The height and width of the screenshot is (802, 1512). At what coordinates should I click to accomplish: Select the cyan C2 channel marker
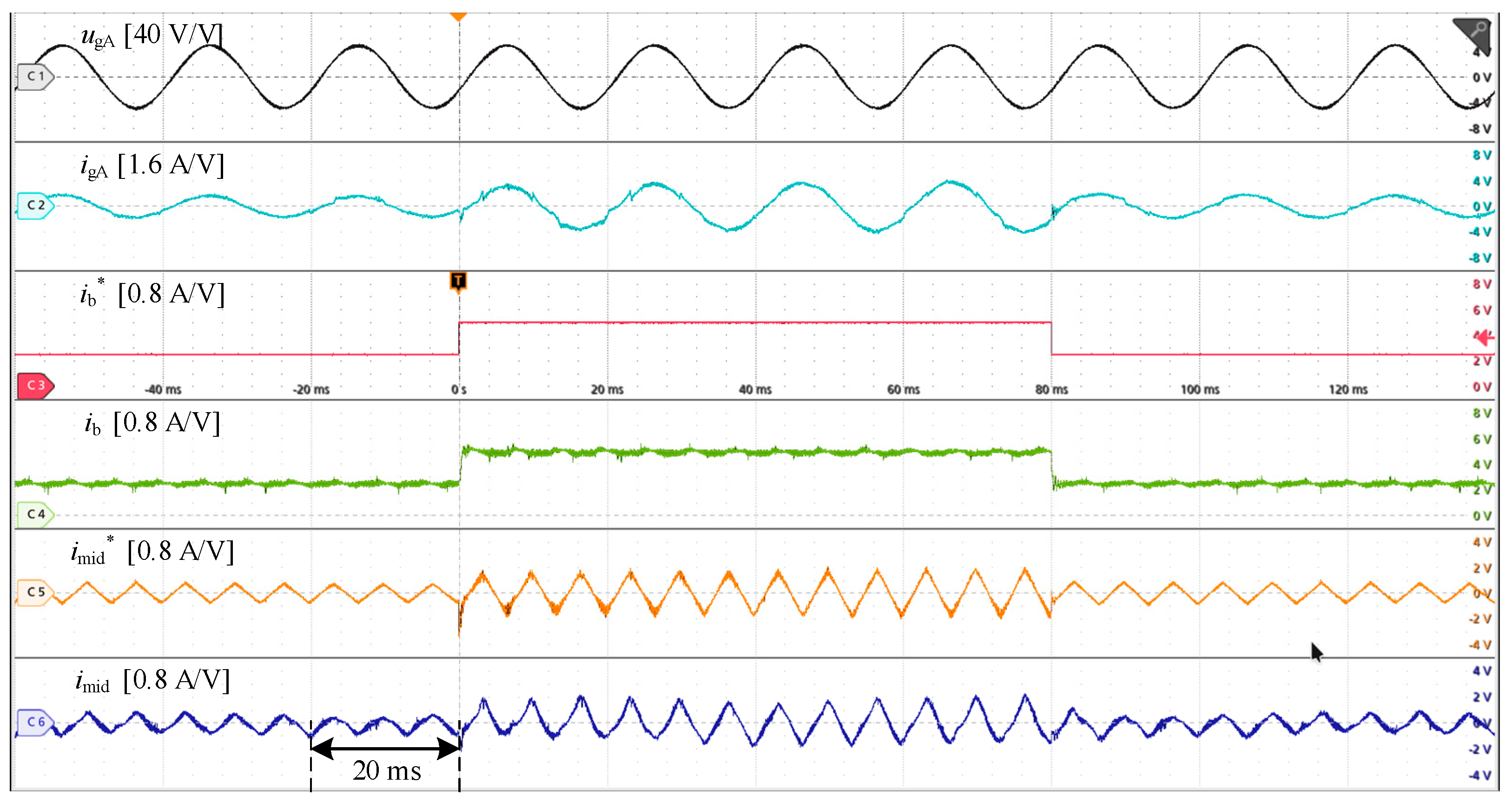coord(35,205)
